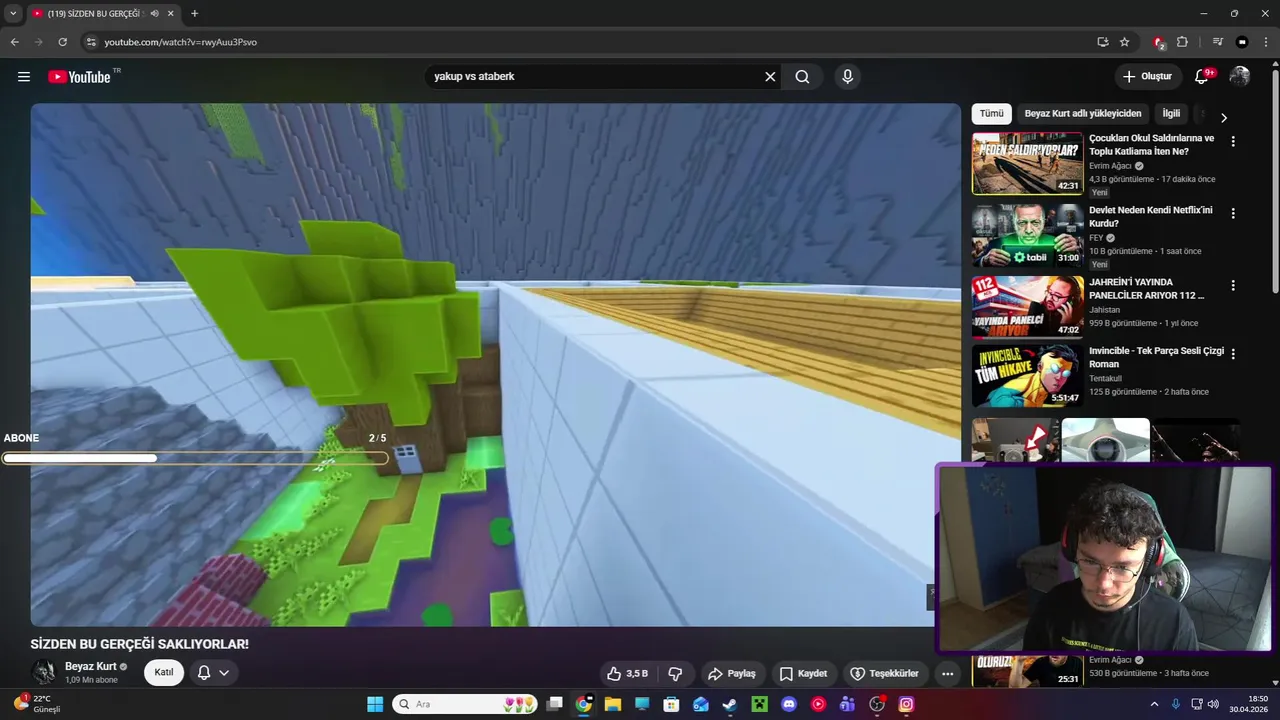Start voice search with microphone

pos(848,77)
